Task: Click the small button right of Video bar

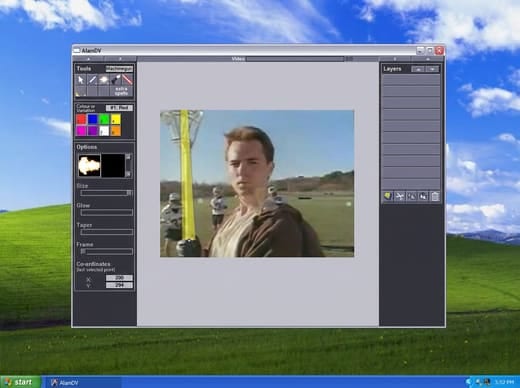Action: tap(349, 59)
